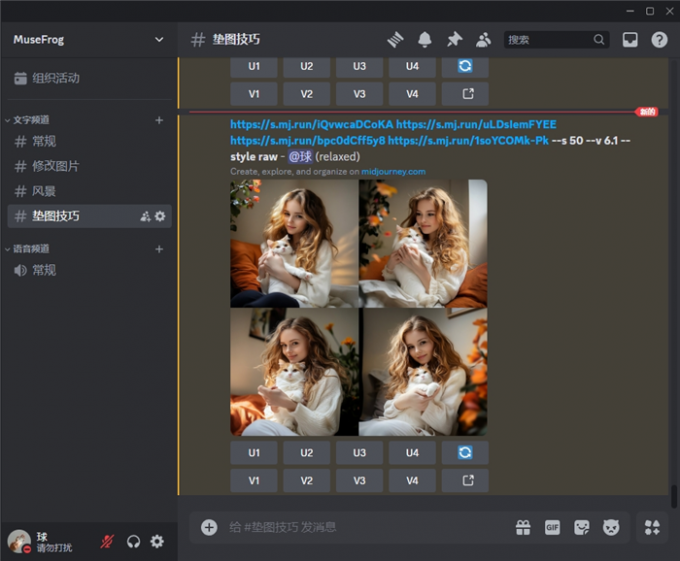Click the red 新的 new-messages badge
Screen dimensions: 680x561
[x=647, y=112]
